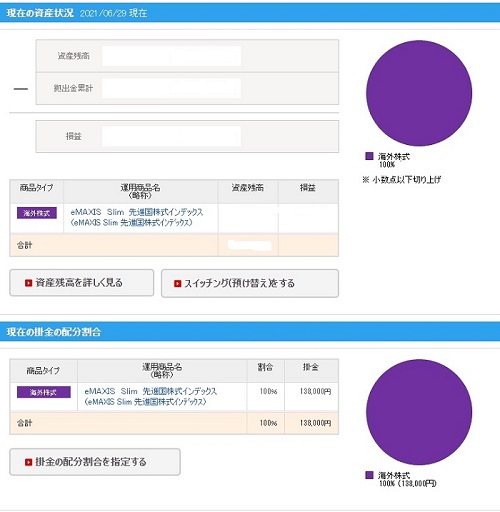Click 海外株式 tag in asset status table
Screen dimensions: 500x512
click(37, 213)
